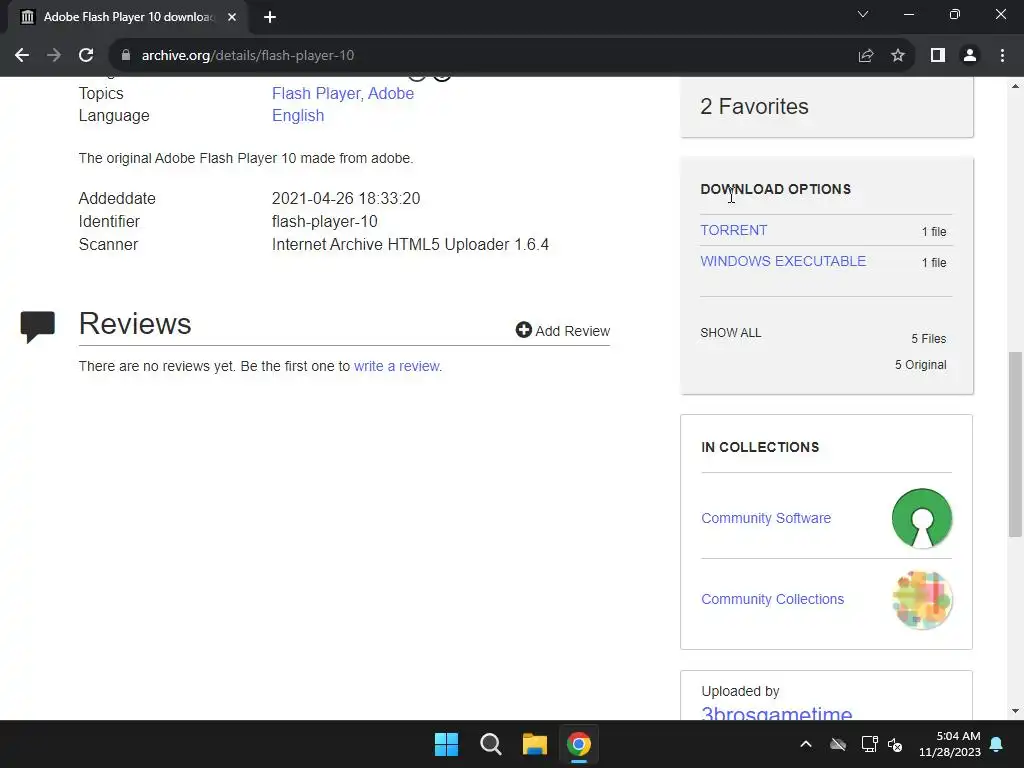Open the Community Software collection link
This screenshot has height=768, width=1024.
click(x=766, y=518)
